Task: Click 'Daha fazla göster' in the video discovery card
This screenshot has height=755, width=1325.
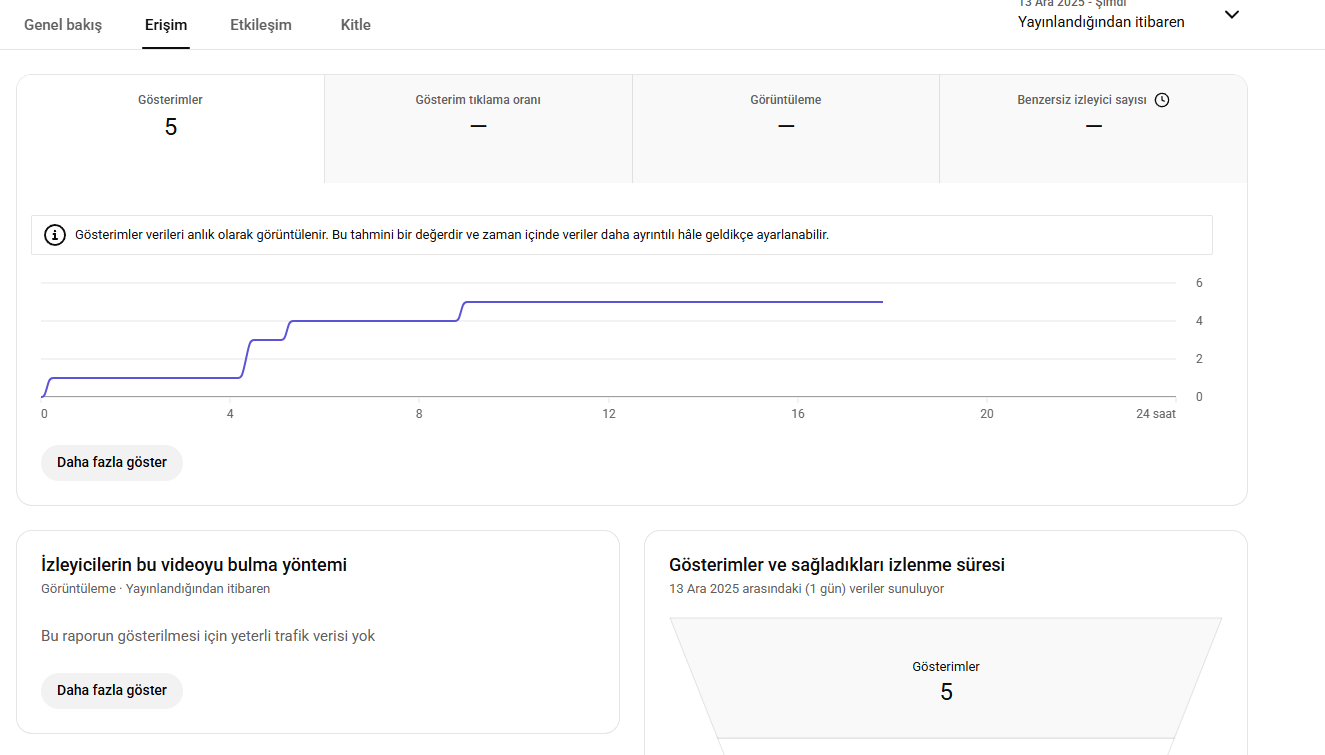Action: coord(112,691)
